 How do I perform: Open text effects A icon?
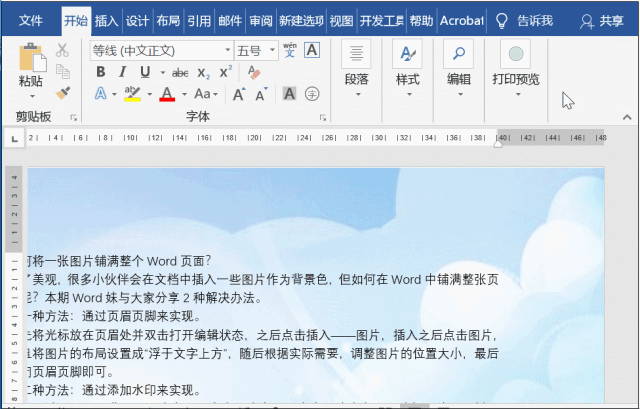pyautogui.click(x=100, y=94)
